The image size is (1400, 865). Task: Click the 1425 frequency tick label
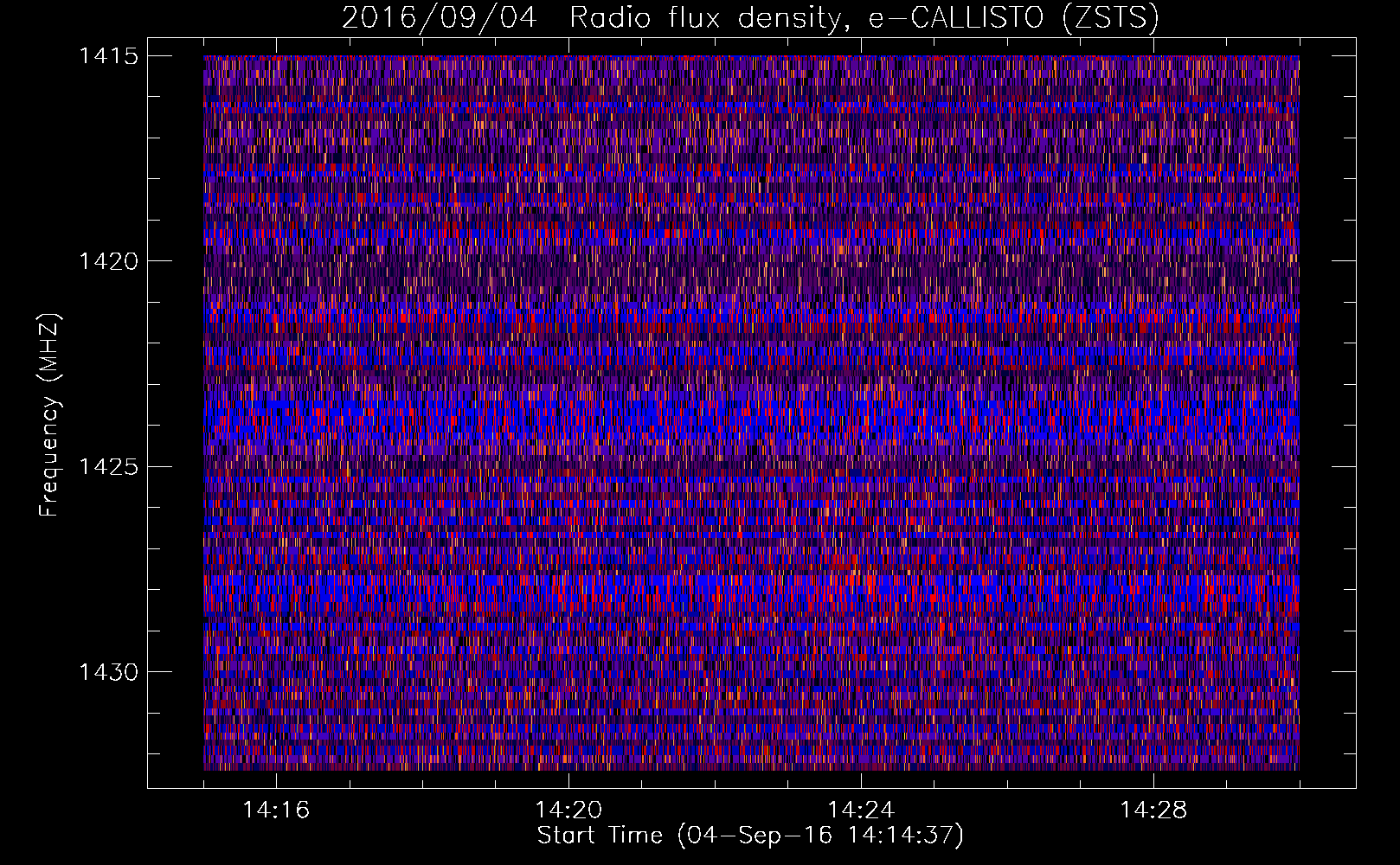tap(109, 467)
